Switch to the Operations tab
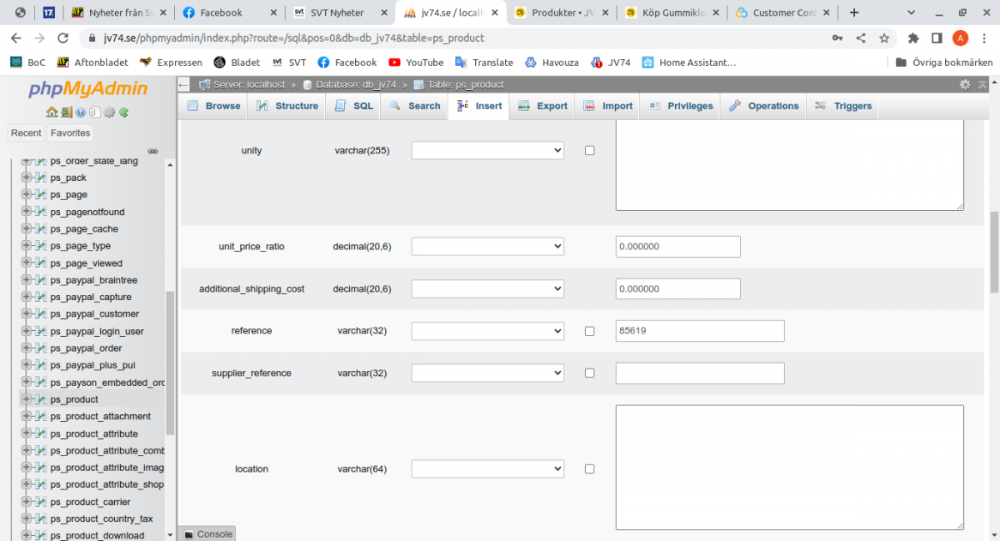Viewport: 1000px width, 541px height. (x=764, y=106)
